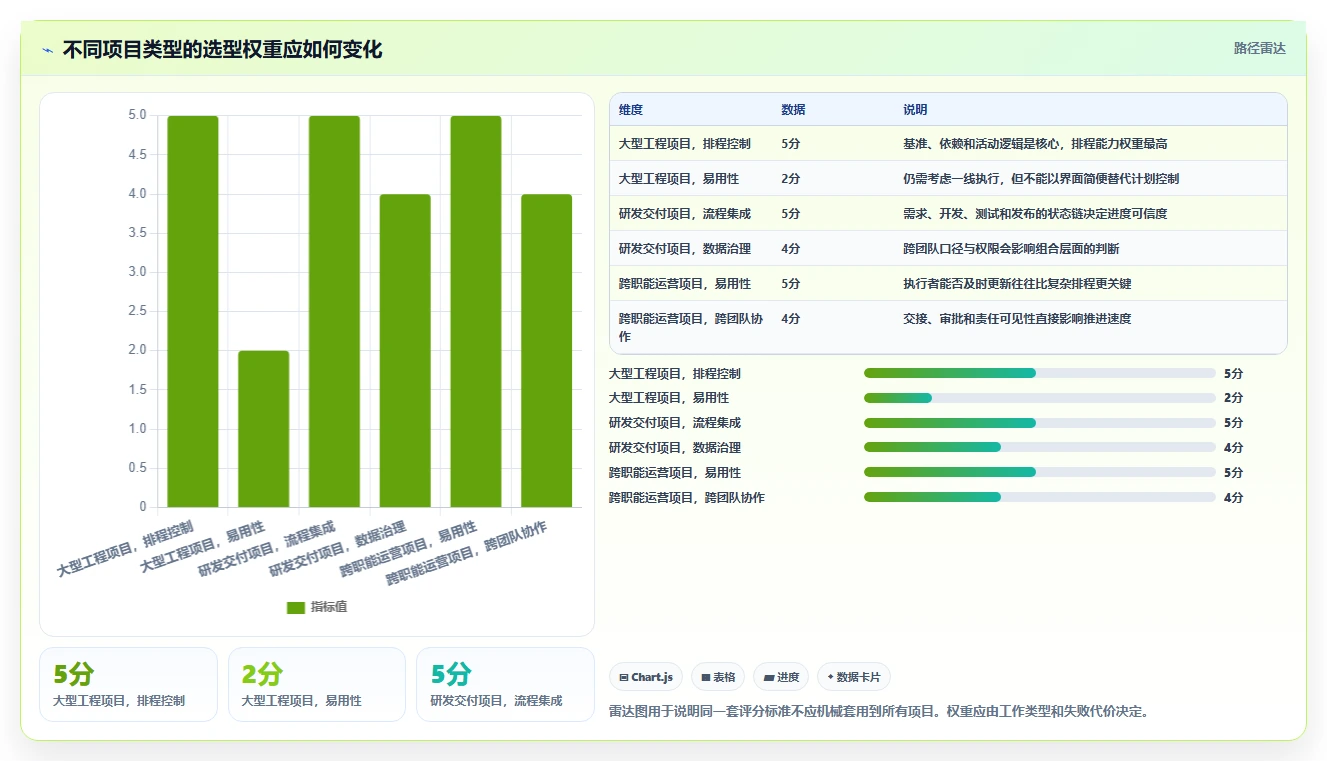Click the 表格 tag button

click(718, 677)
